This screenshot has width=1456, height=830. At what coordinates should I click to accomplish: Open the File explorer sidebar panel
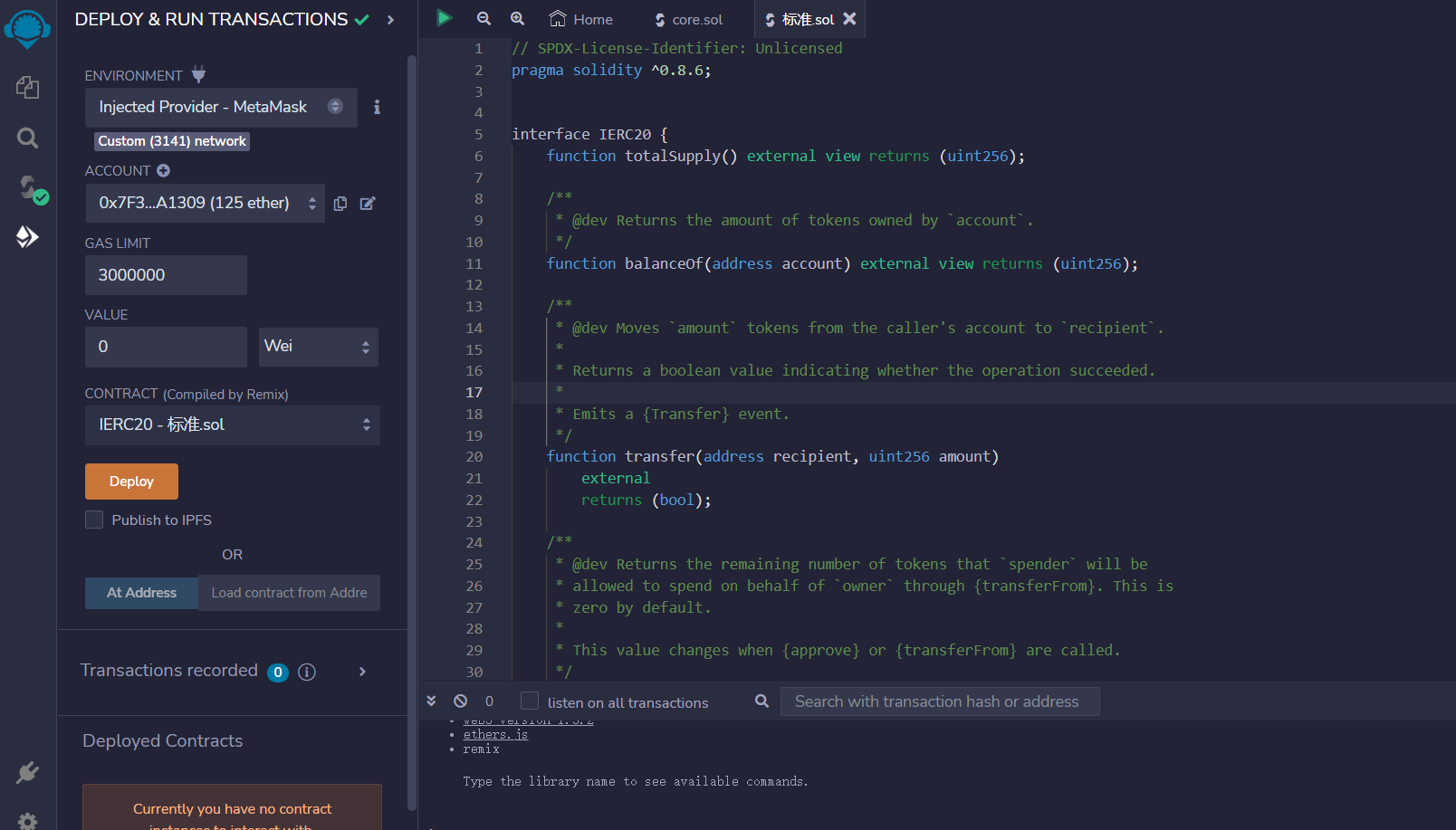point(27,88)
